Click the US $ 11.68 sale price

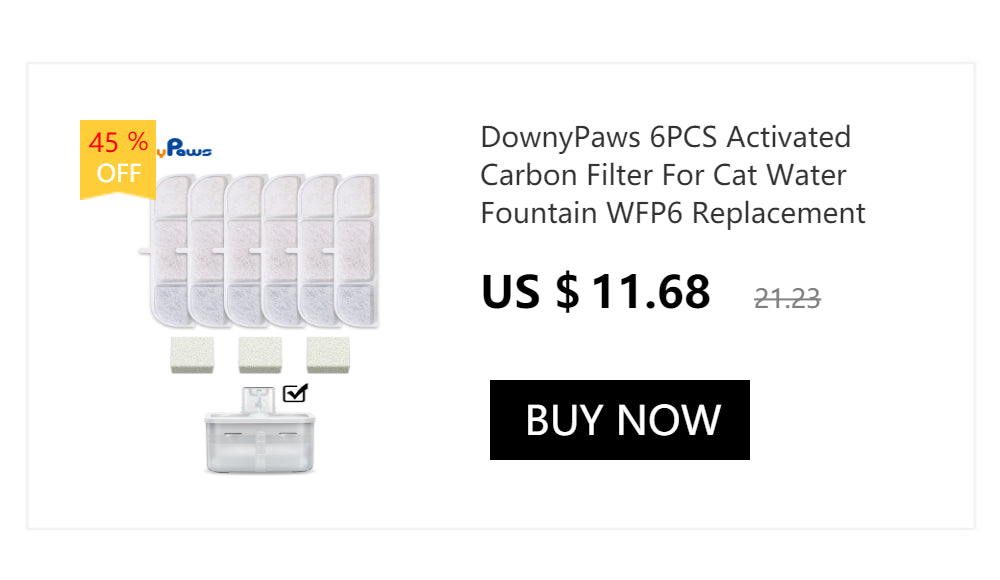click(x=595, y=292)
